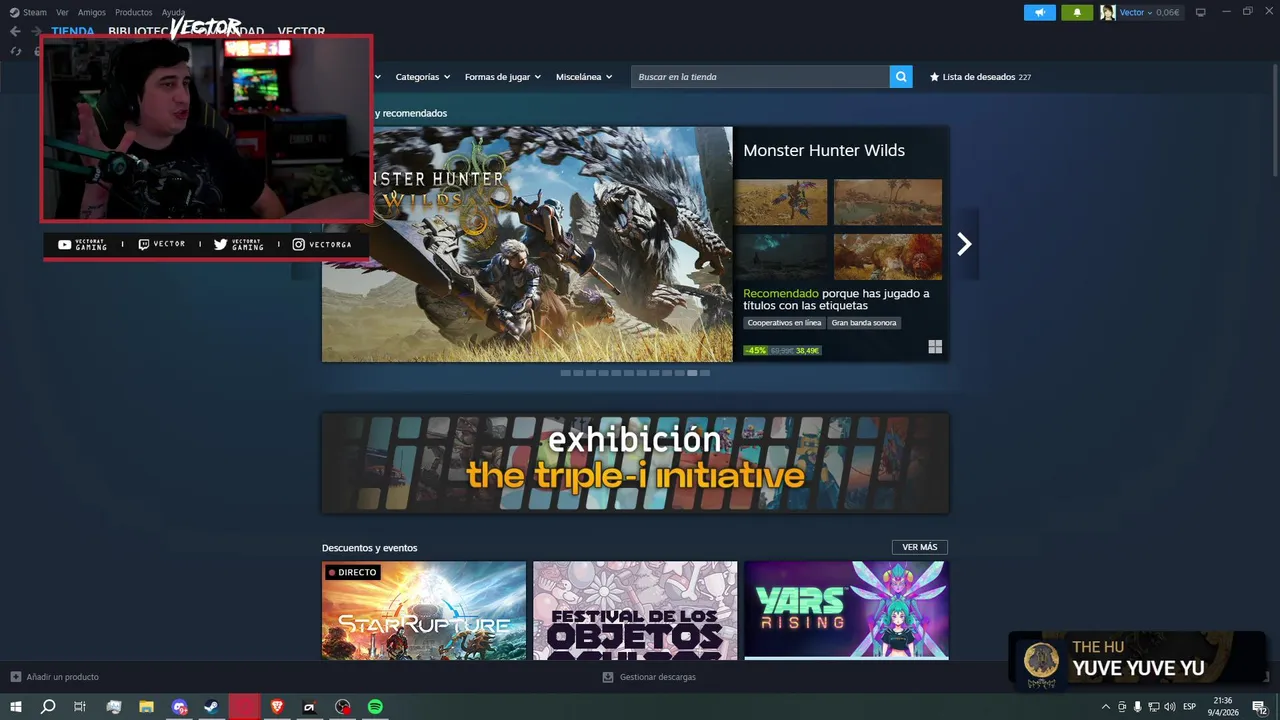Expand the Categorías dropdown
Screen dimensions: 1280x720
point(422,77)
